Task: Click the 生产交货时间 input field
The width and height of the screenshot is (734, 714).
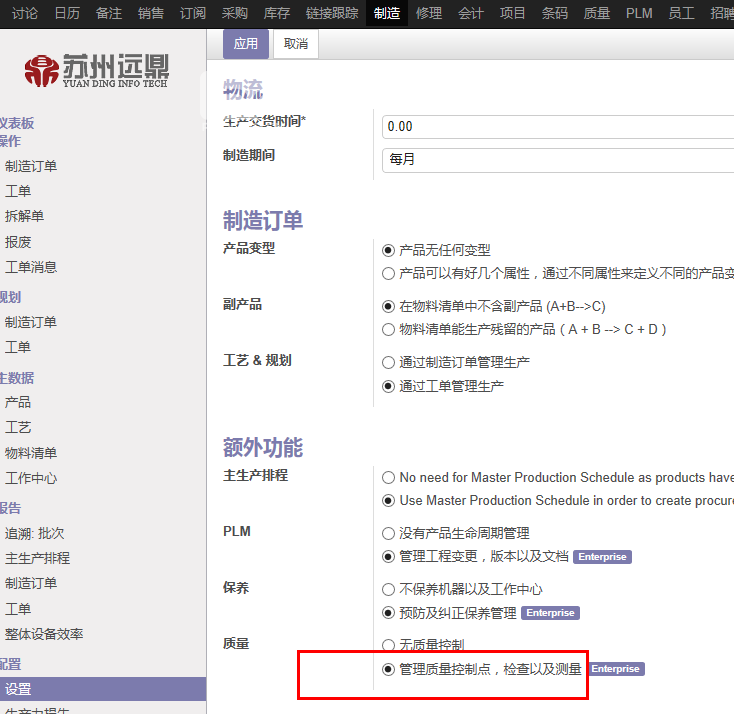Action: pyautogui.click(x=558, y=127)
